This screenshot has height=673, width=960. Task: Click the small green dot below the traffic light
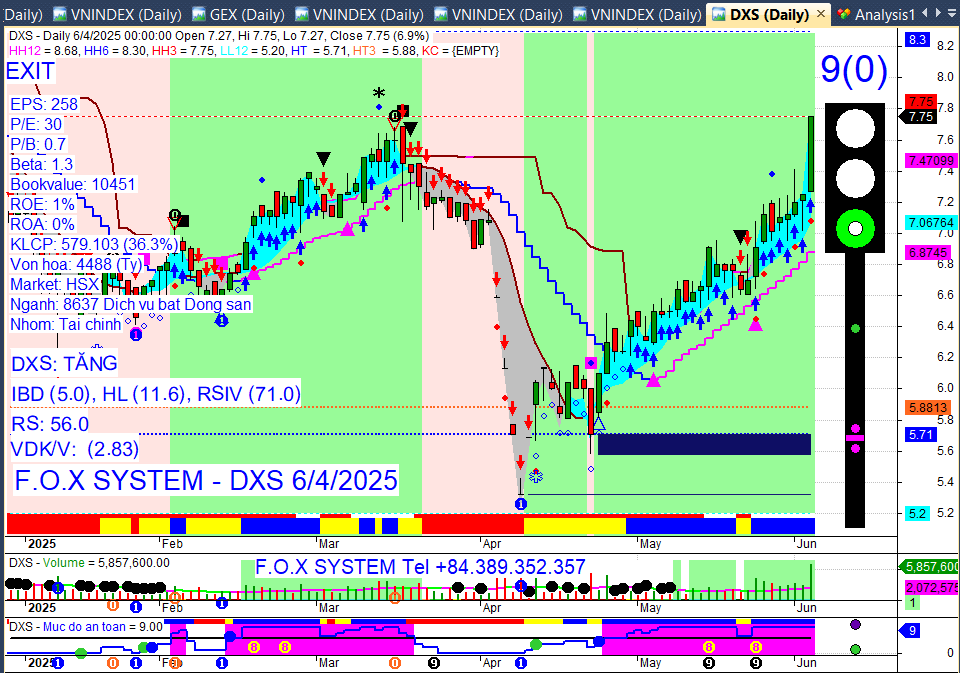(x=855, y=329)
